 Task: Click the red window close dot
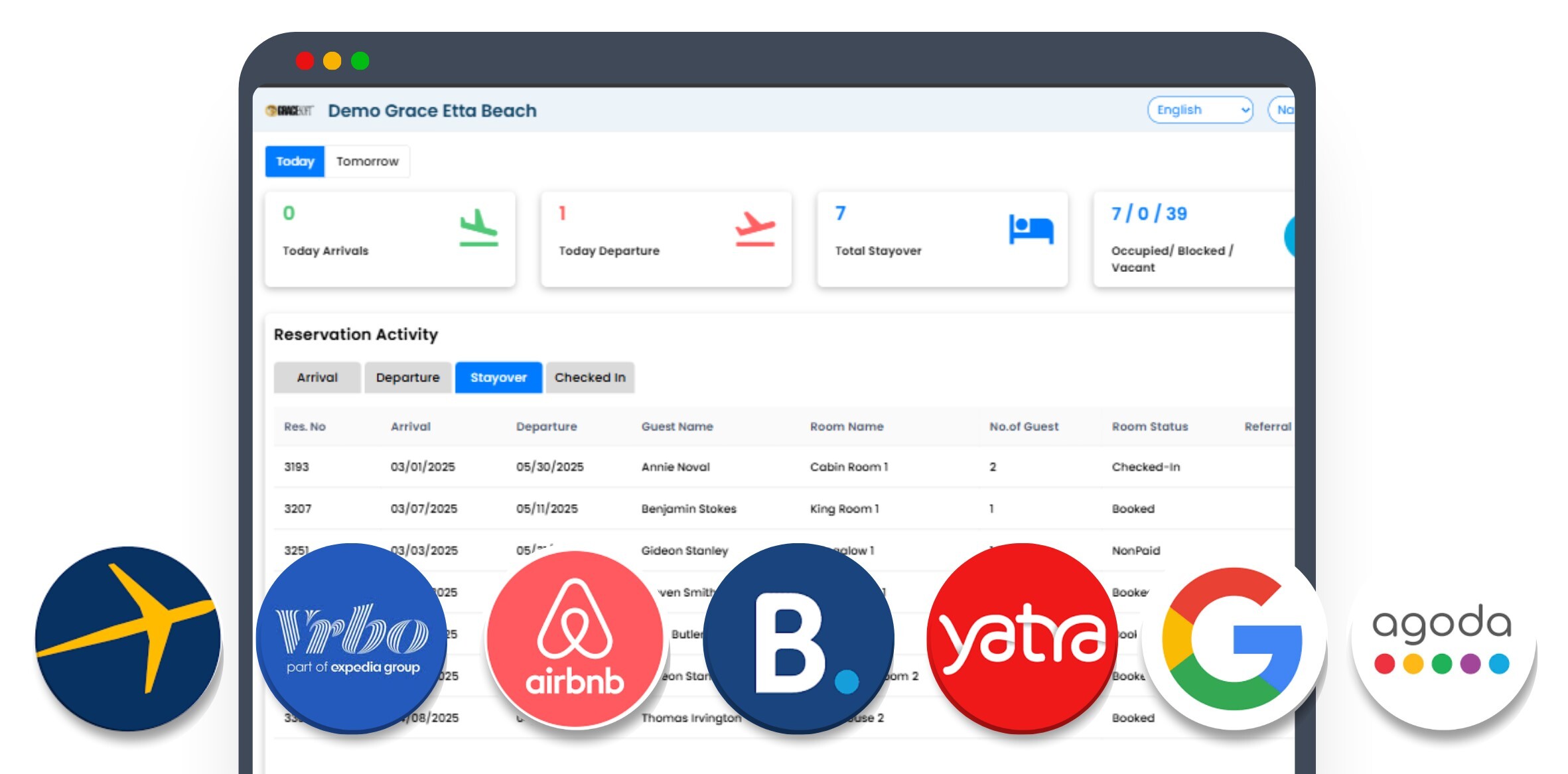[x=305, y=61]
